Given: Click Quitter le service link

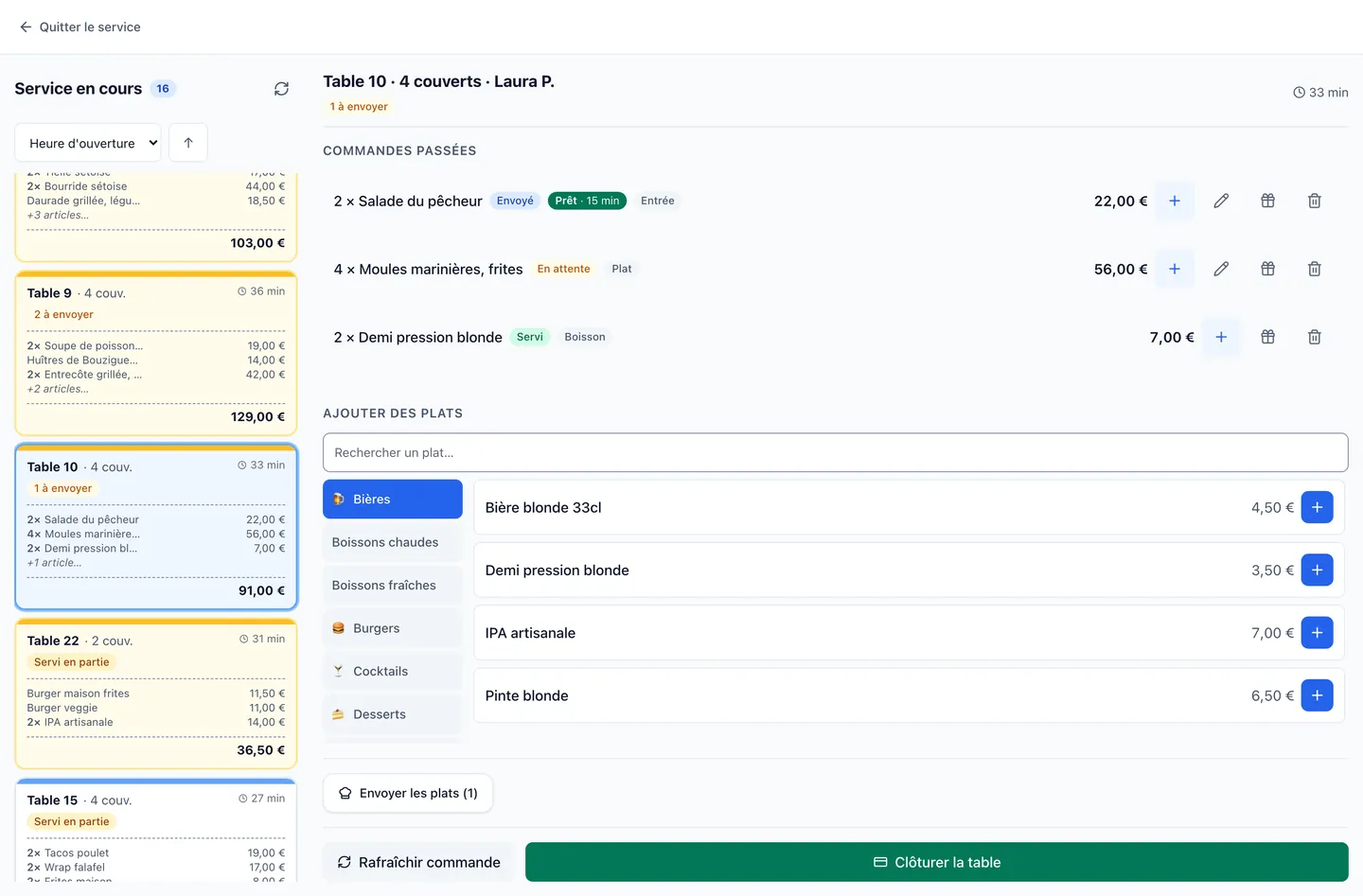Looking at the screenshot, I should [x=80, y=26].
